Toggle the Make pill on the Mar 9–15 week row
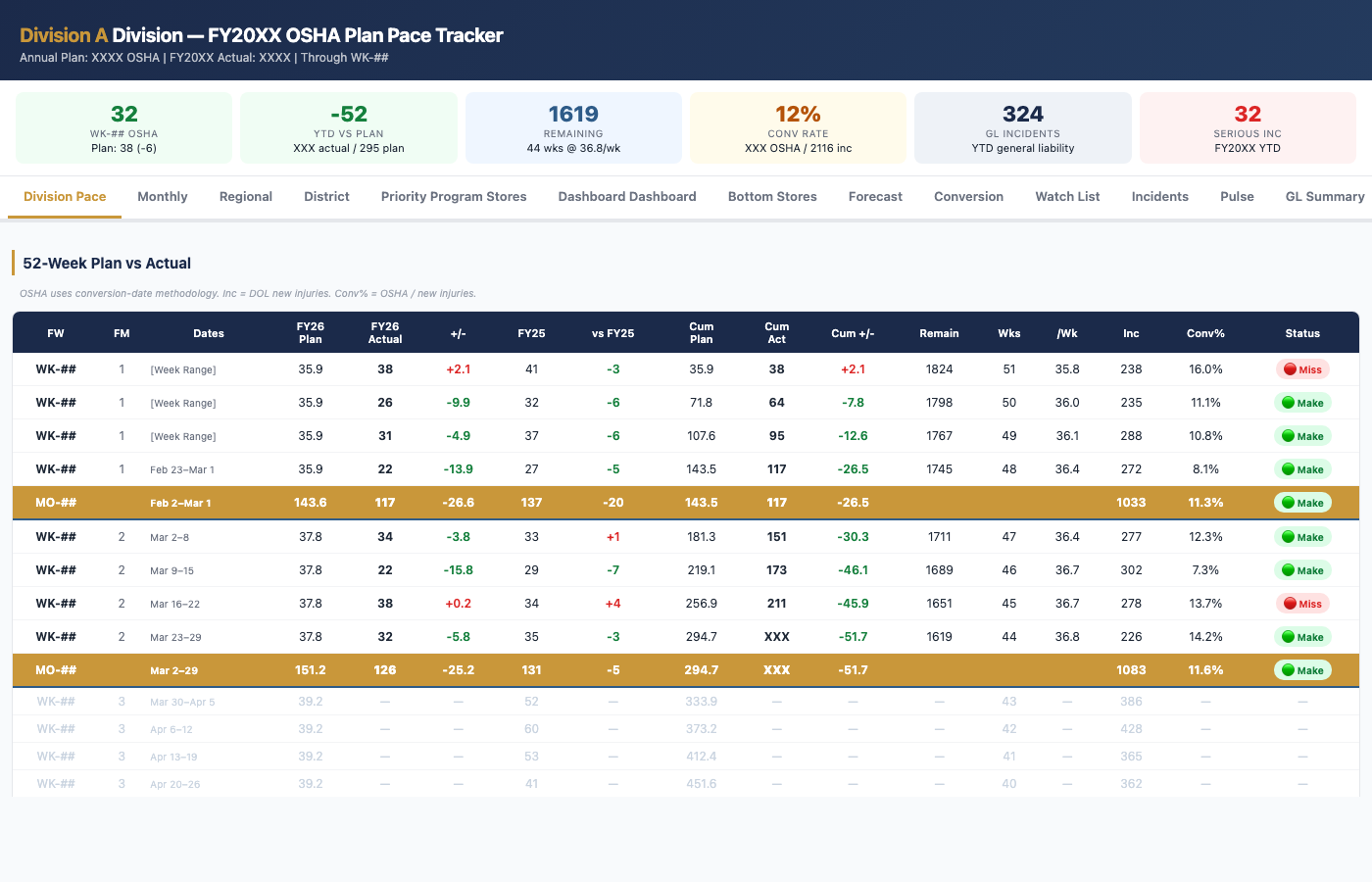Image resolution: width=1372 pixels, height=882 pixels. click(x=1302, y=569)
